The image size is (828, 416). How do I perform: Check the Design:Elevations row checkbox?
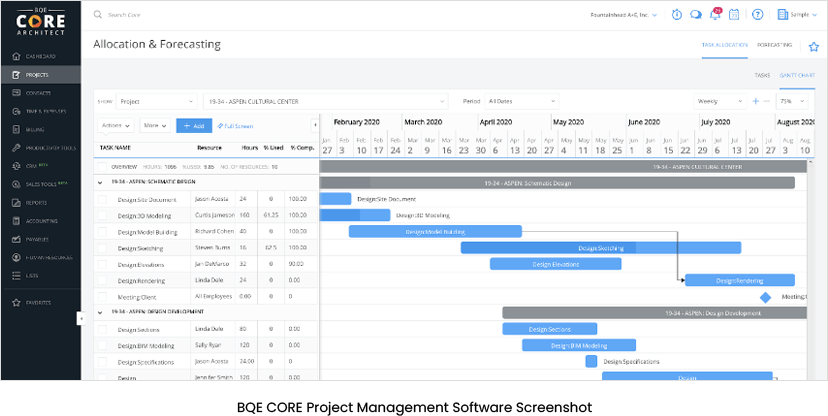(x=102, y=264)
